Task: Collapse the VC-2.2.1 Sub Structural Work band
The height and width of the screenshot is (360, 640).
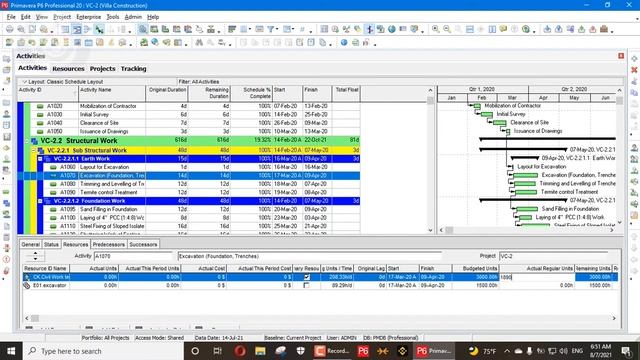Action: 34,150
